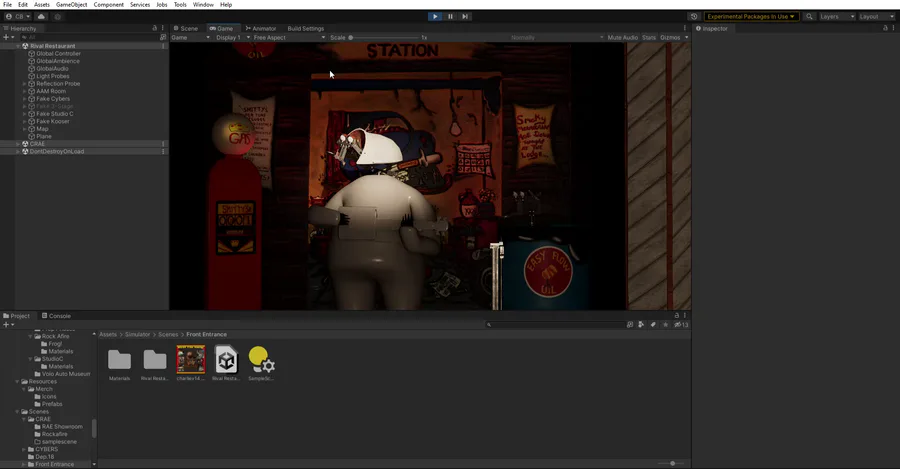Open the Normally play focus dropdown
The height and width of the screenshot is (469, 900).
click(x=557, y=37)
